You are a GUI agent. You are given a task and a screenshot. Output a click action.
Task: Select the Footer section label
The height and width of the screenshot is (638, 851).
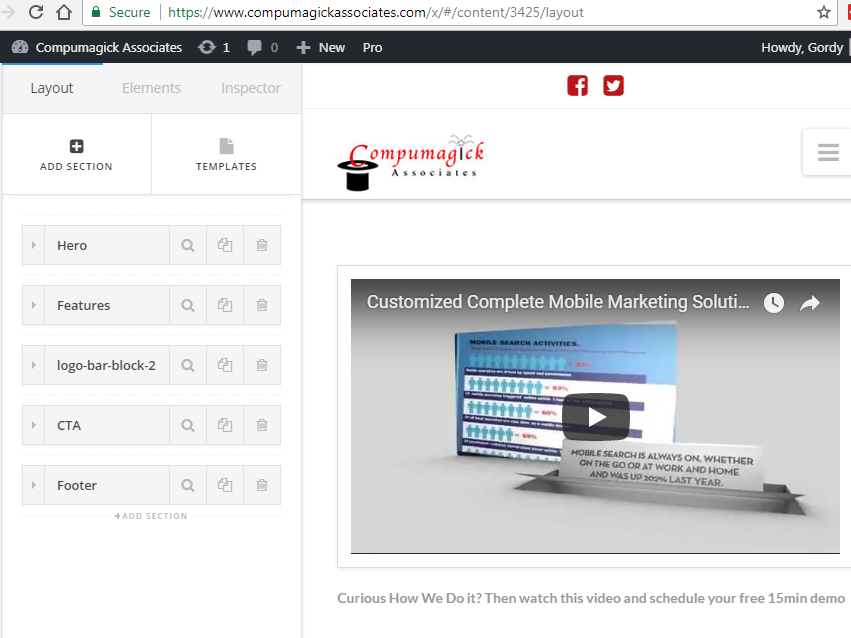(x=77, y=485)
